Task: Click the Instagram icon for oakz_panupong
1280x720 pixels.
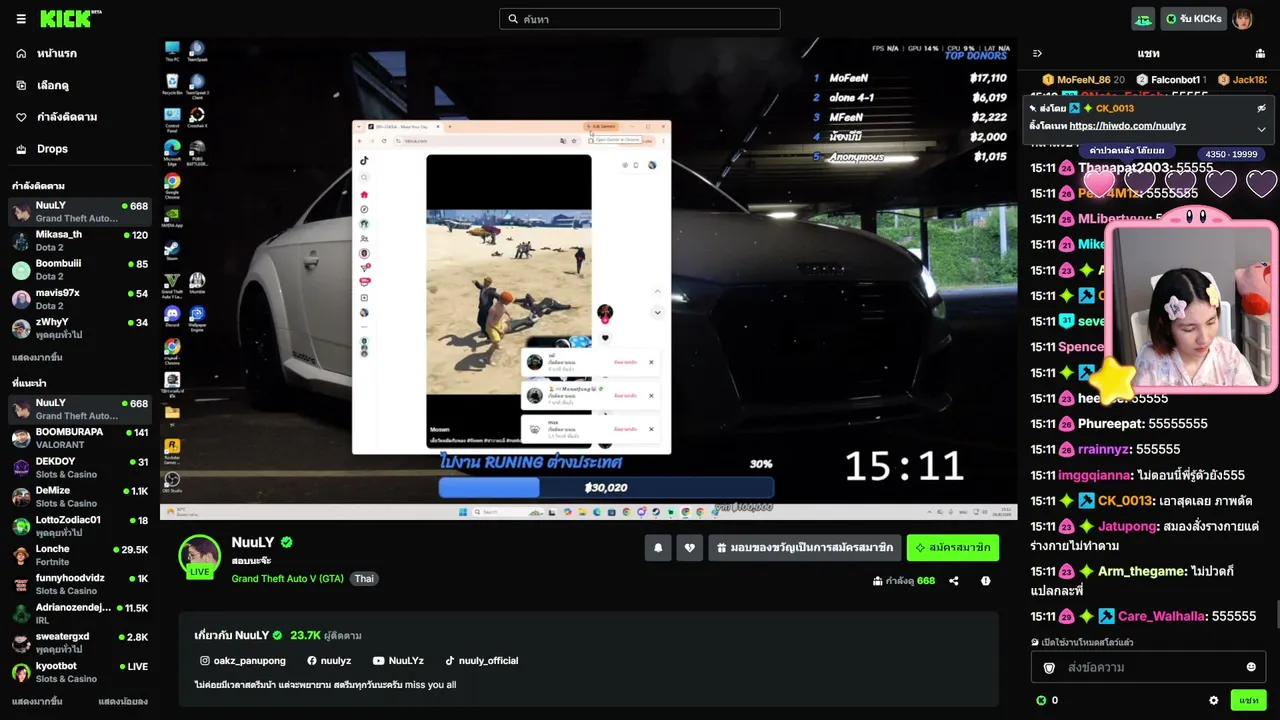Action: 205,661
